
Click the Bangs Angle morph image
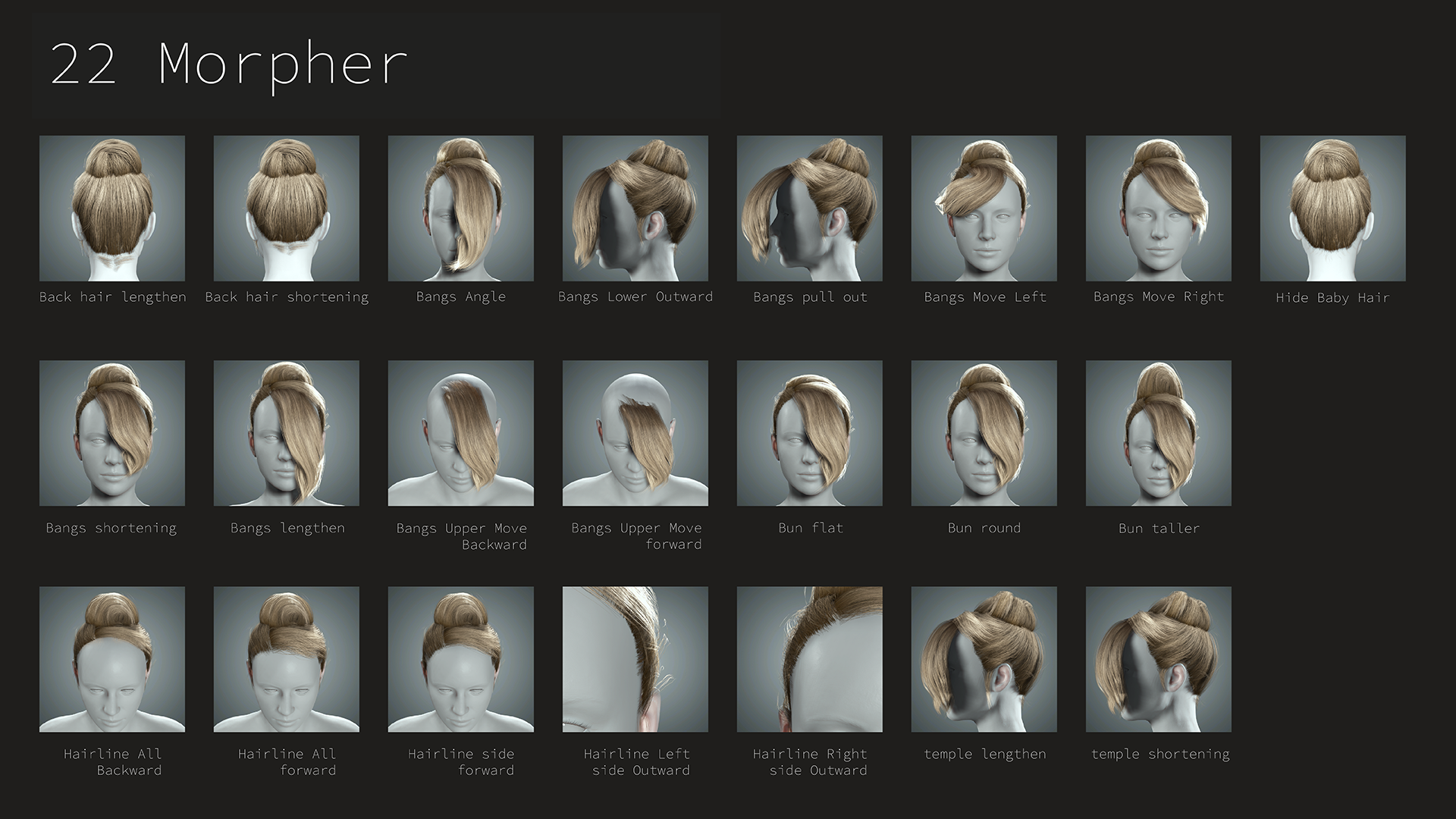(461, 209)
